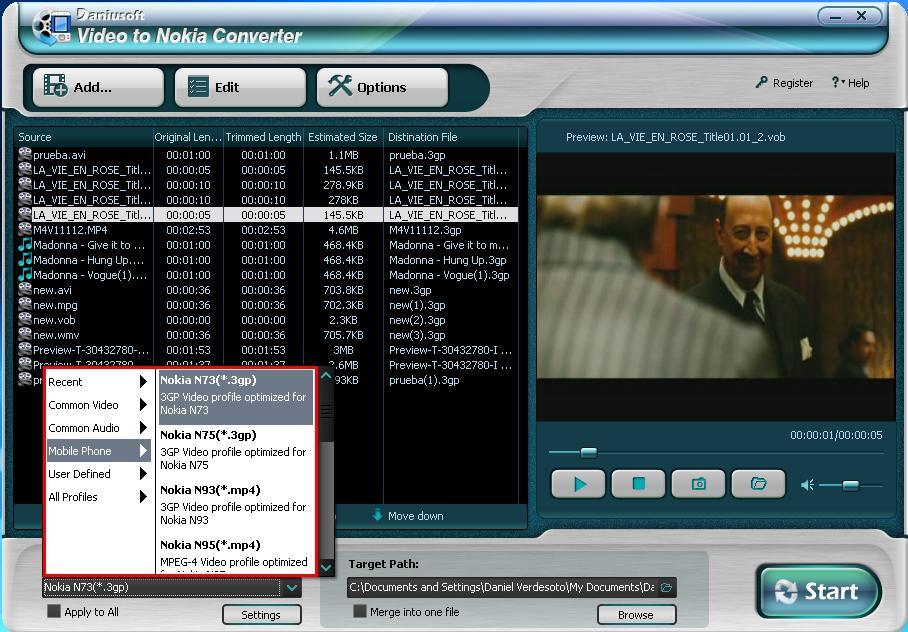Viewport: 908px width, 632px height.
Task: Click profile list scroll up arrow
Action: 326,377
